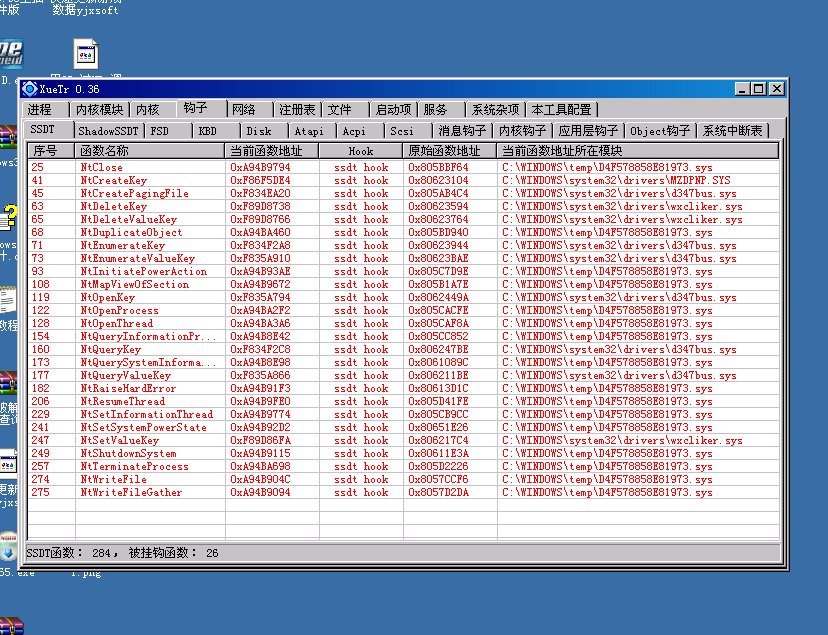Screen dimensions: 828x635
Task: Select the NtWriteFile row
Action: pyautogui.click(x=403, y=479)
